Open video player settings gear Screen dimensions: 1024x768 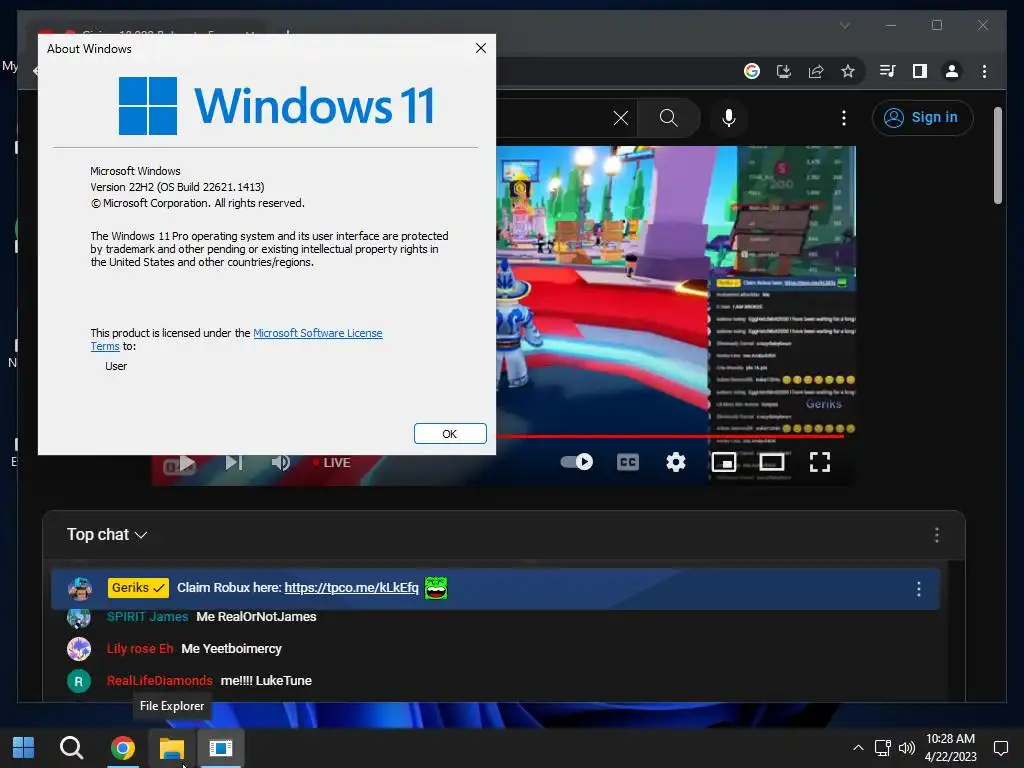(x=676, y=462)
